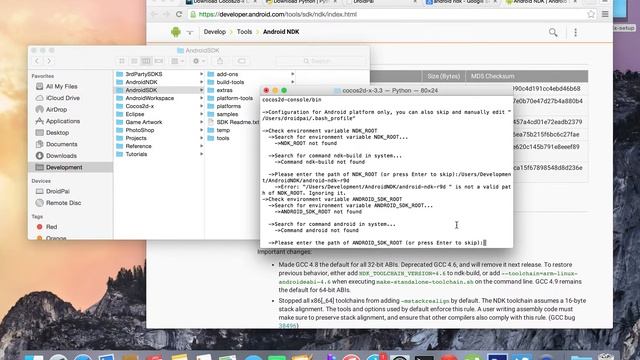Click the Finder search field
The width and height of the screenshot is (640, 360).
321,61
